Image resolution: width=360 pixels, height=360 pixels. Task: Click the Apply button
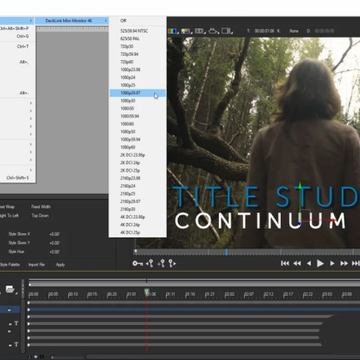click(x=60, y=265)
